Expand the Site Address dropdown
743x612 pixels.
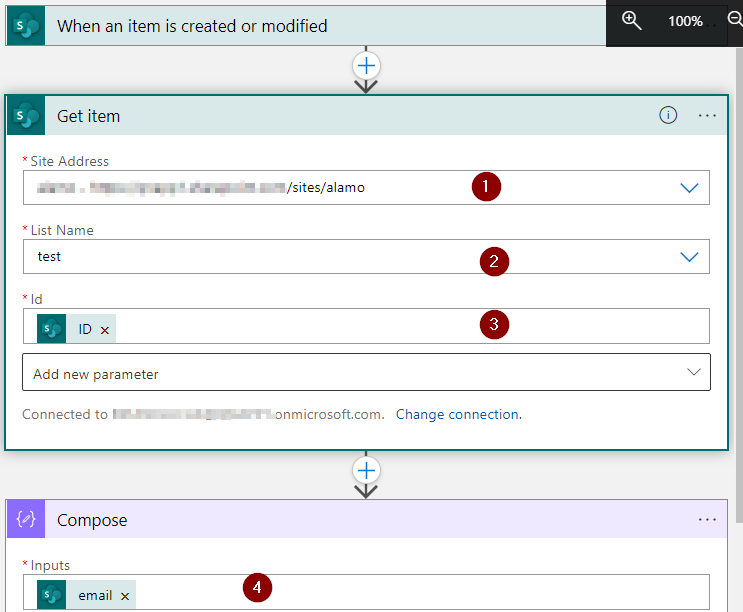pyautogui.click(x=689, y=188)
